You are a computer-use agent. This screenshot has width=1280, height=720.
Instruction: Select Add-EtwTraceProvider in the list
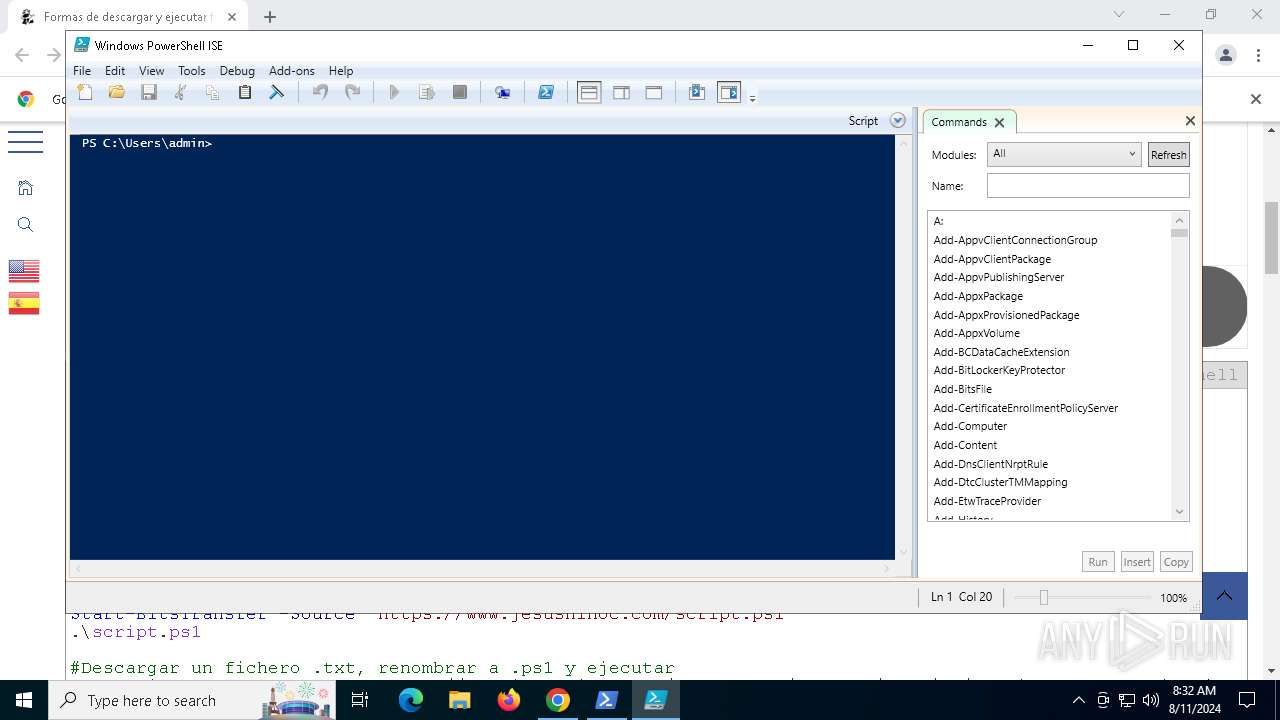pyautogui.click(x=1050, y=501)
